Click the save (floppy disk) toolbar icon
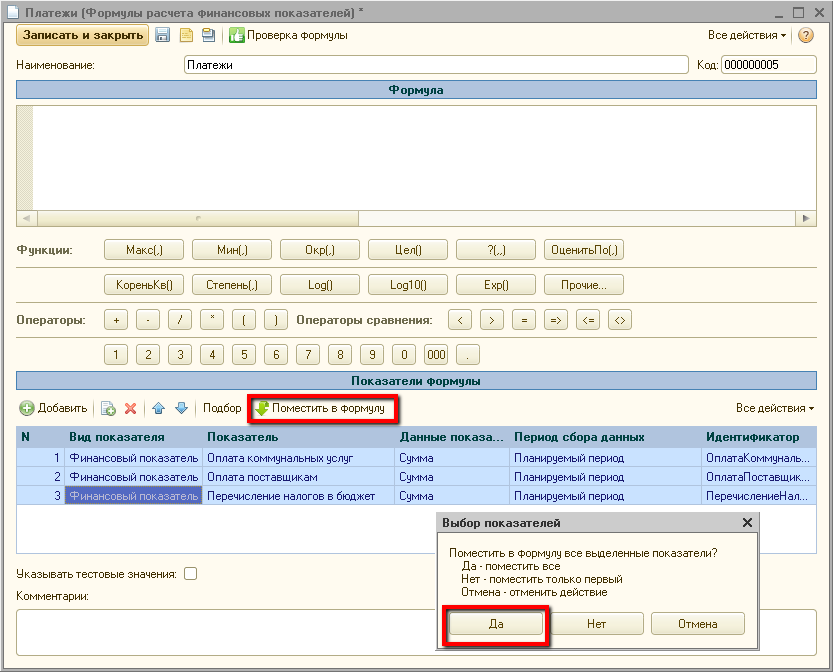Screen dimensions: 833x672 click(163, 35)
